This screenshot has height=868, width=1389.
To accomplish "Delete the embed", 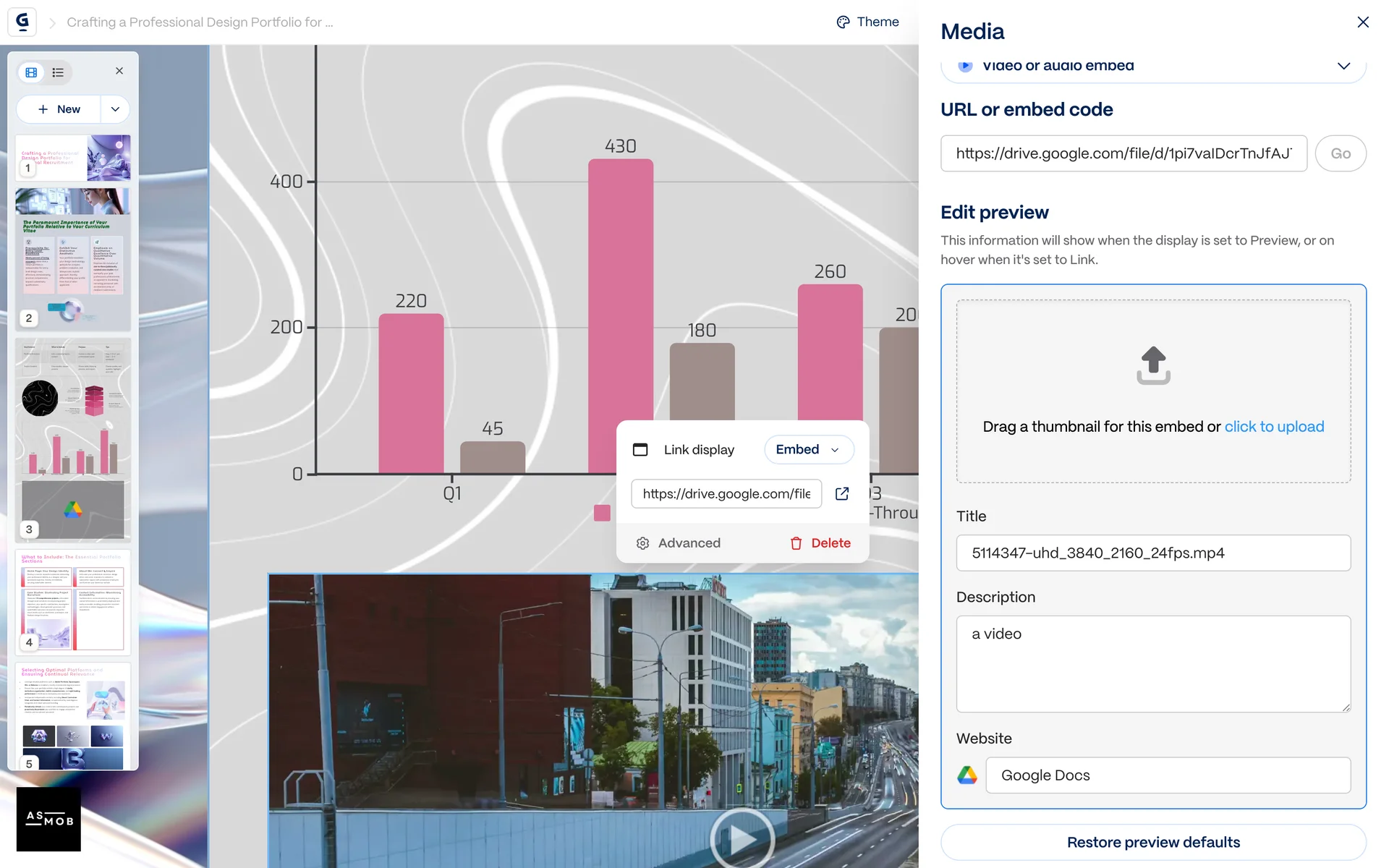I will point(820,543).
